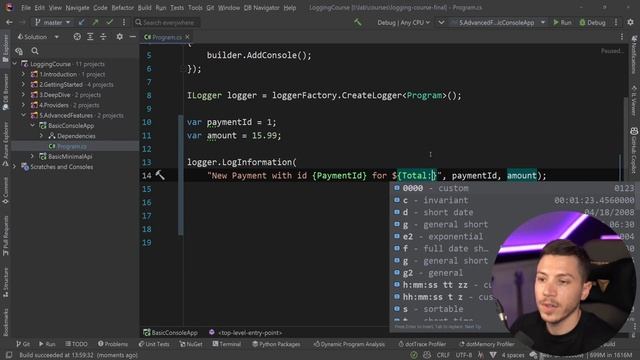
Task: Hide the Solution panel with minus icon
Action: 132,37
